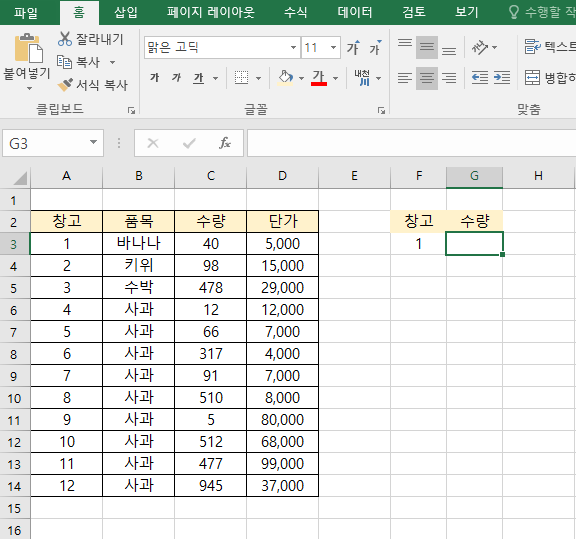Select cell containing 945
The image size is (576, 539).
210,486
